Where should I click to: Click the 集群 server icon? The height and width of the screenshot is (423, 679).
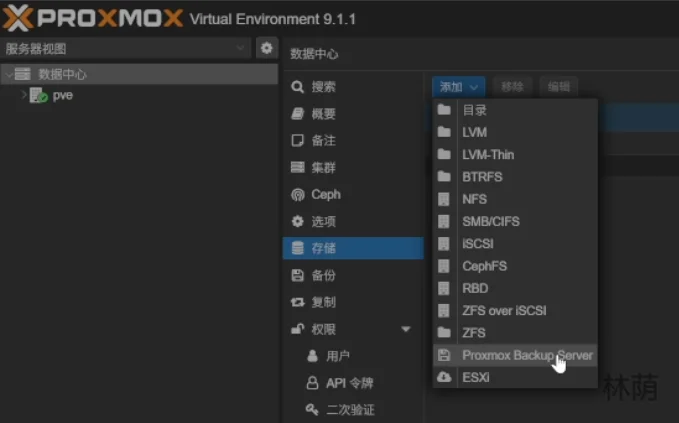click(297, 168)
